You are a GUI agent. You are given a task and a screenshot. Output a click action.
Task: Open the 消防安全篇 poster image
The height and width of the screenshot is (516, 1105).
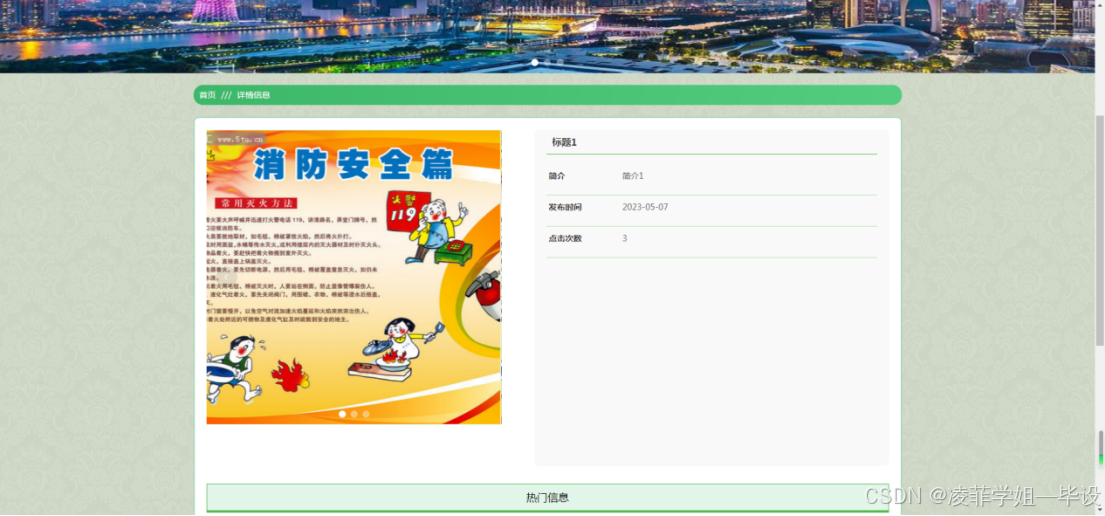[x=354, y=277]
